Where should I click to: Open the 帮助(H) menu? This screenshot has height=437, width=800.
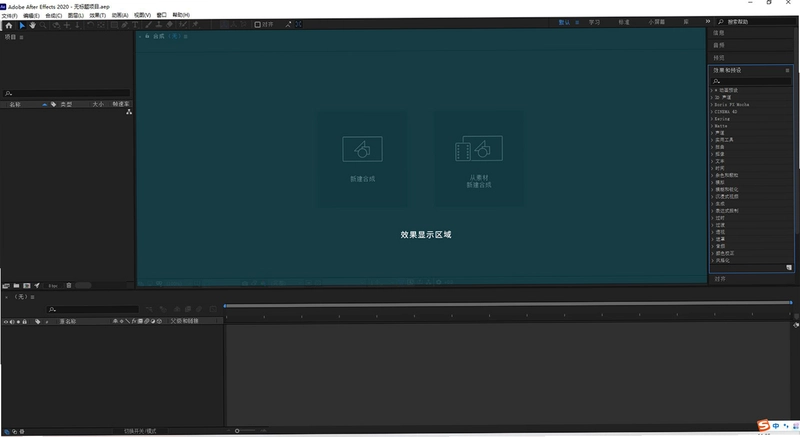(x=181, y=15)
